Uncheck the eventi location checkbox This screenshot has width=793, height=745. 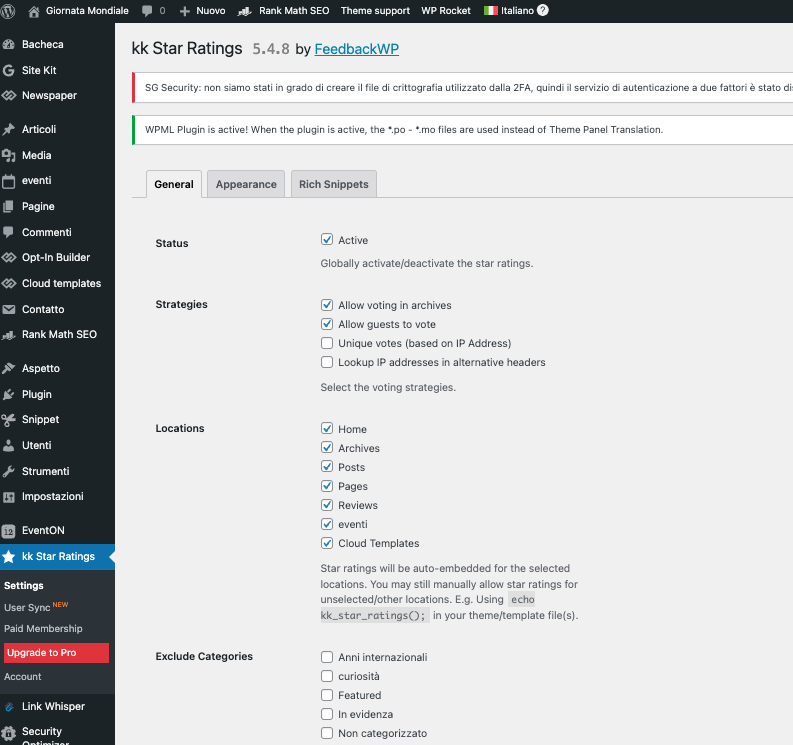[x=327, y=523]
